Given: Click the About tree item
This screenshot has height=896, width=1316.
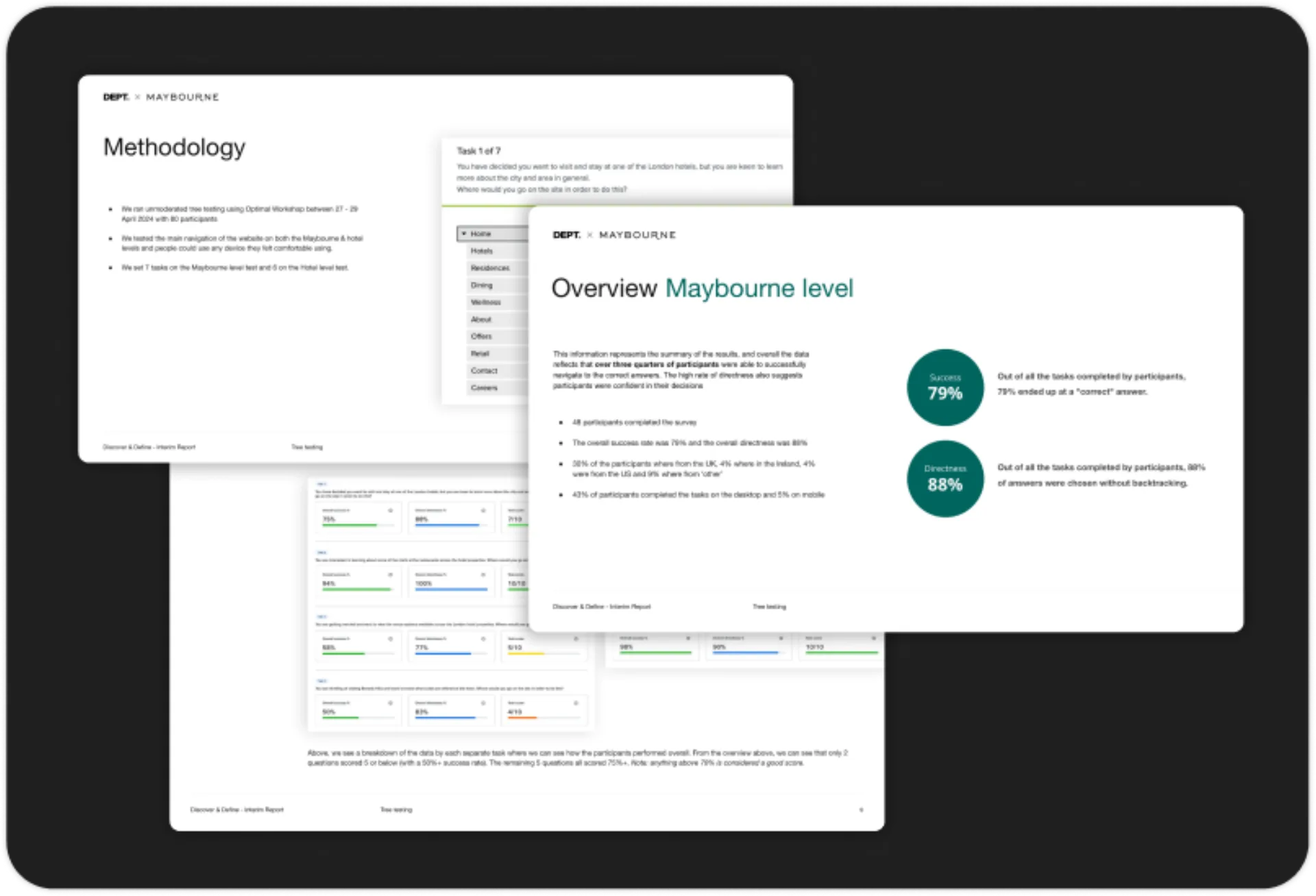Looking at the screenshot, I should pyautogui.click(x=480, y=319).
